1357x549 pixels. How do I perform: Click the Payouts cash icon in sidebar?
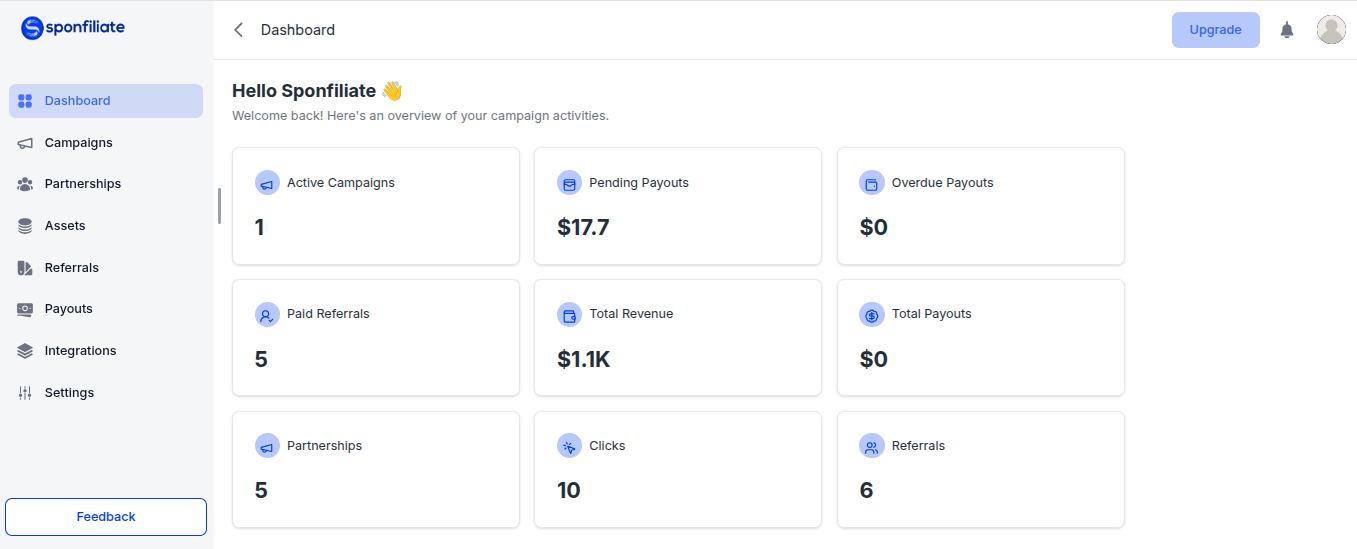25,309
